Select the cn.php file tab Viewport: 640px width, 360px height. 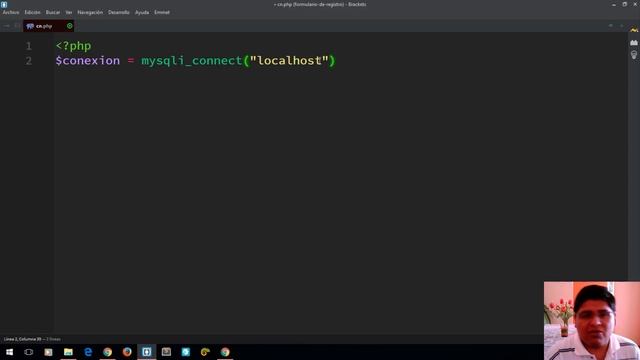click(49, 26)
